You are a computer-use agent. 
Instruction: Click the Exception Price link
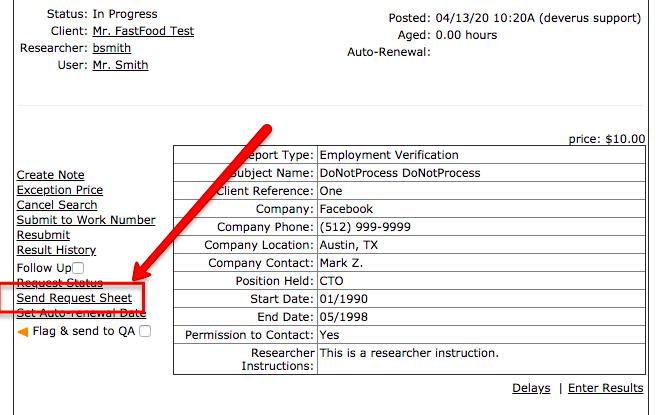click(60, 190)
